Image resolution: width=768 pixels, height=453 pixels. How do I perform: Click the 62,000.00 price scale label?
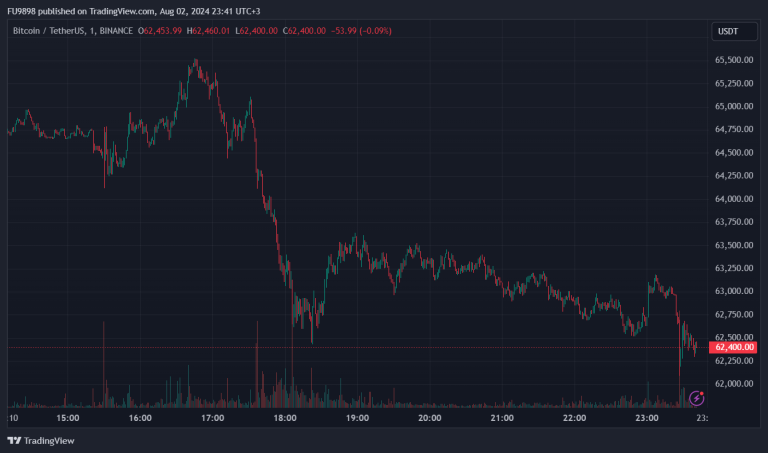734,384
